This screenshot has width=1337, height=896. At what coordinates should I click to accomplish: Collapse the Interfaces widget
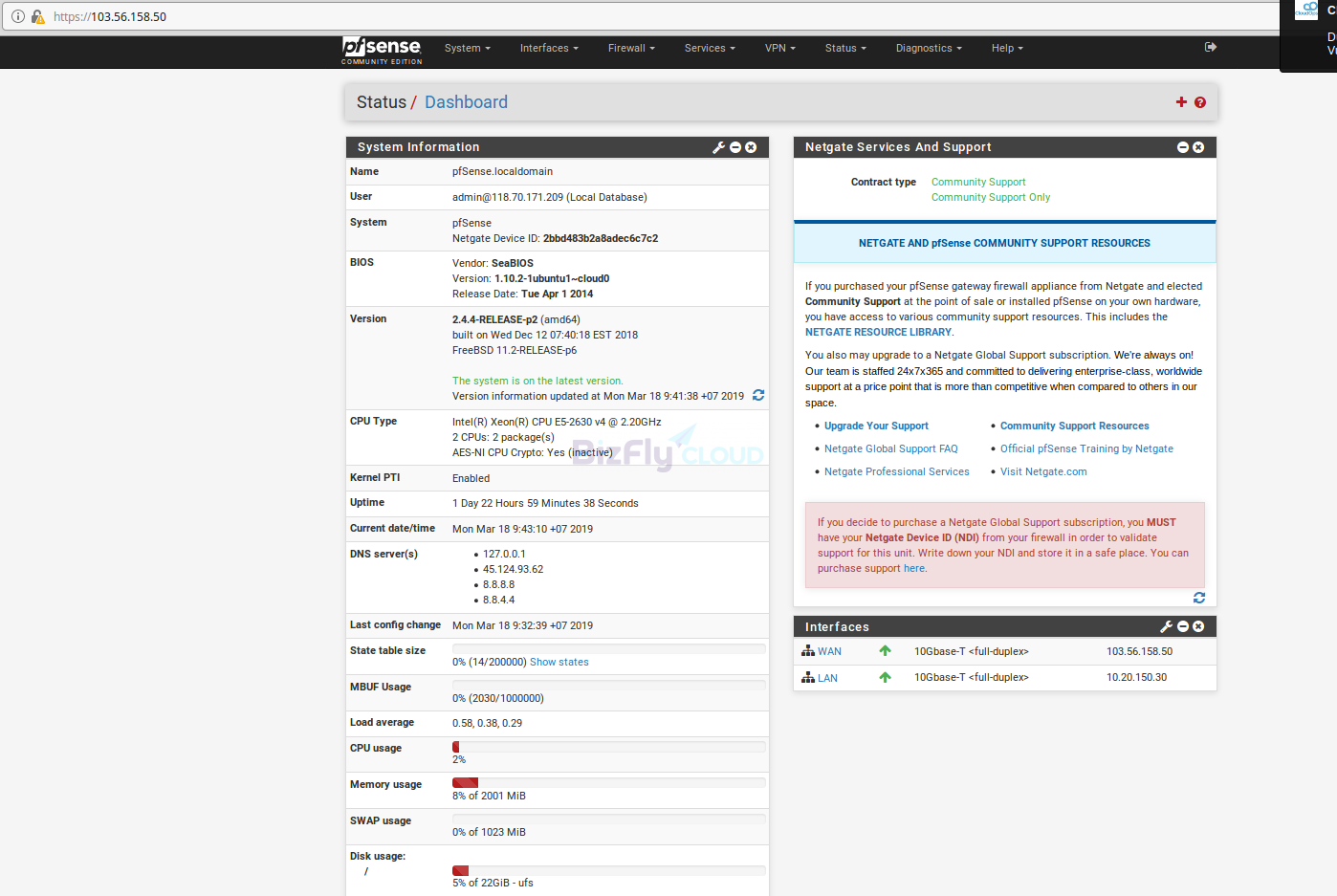click(1183, 626)
